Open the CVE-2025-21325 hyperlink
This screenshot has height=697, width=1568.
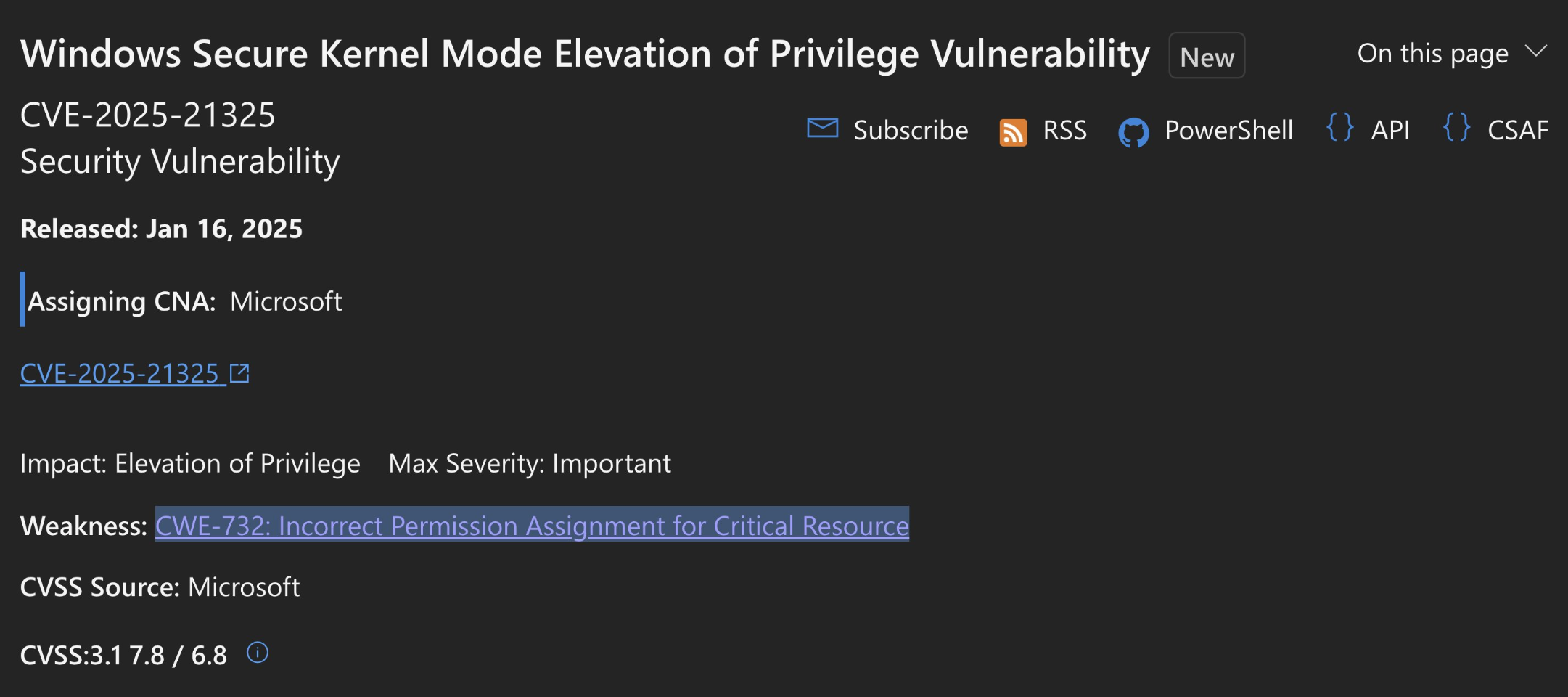click(x=119, y=373)
